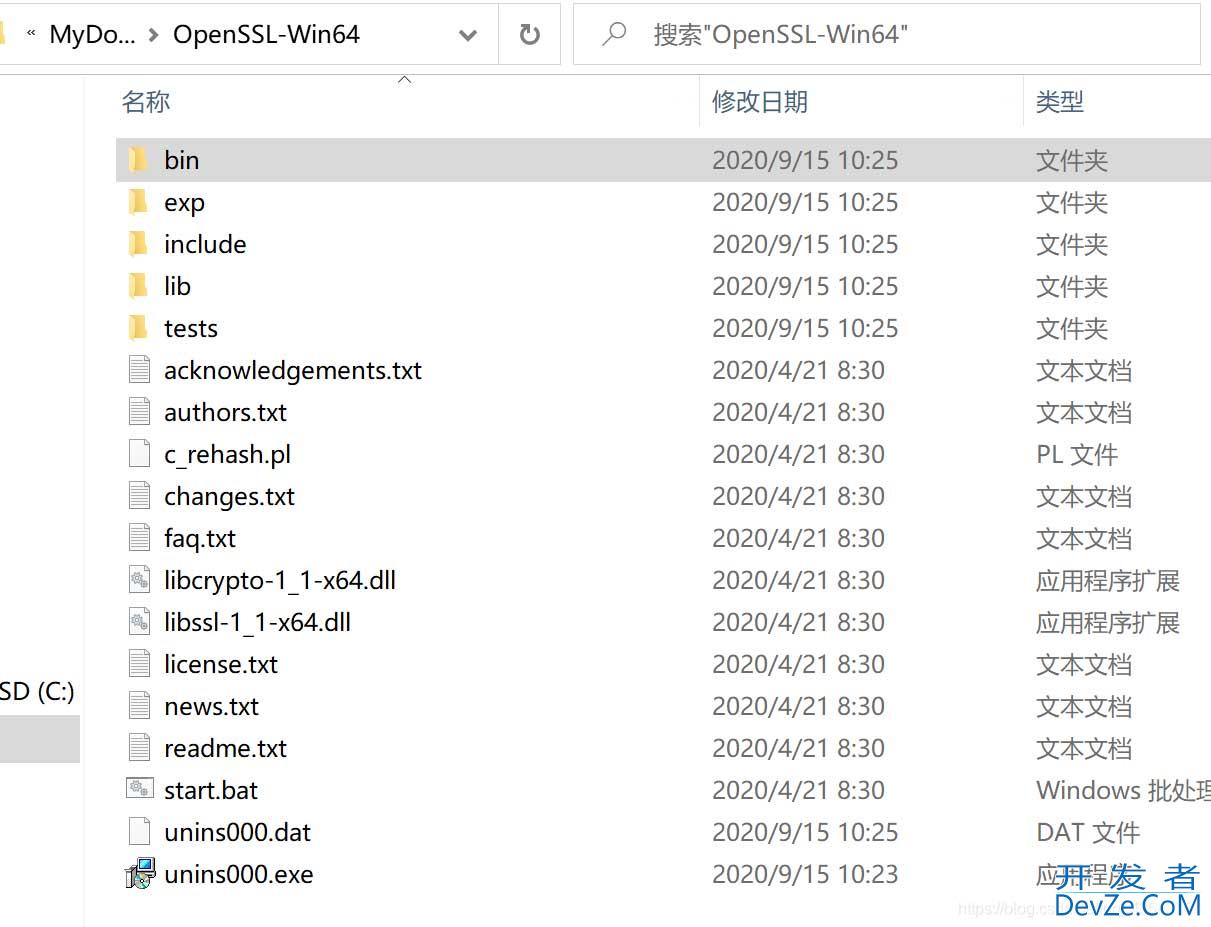Screen dimensions: 1211x927
Task: Click OpenSSL-Win64 breadcrumb segment
Action: click(266, 35)
